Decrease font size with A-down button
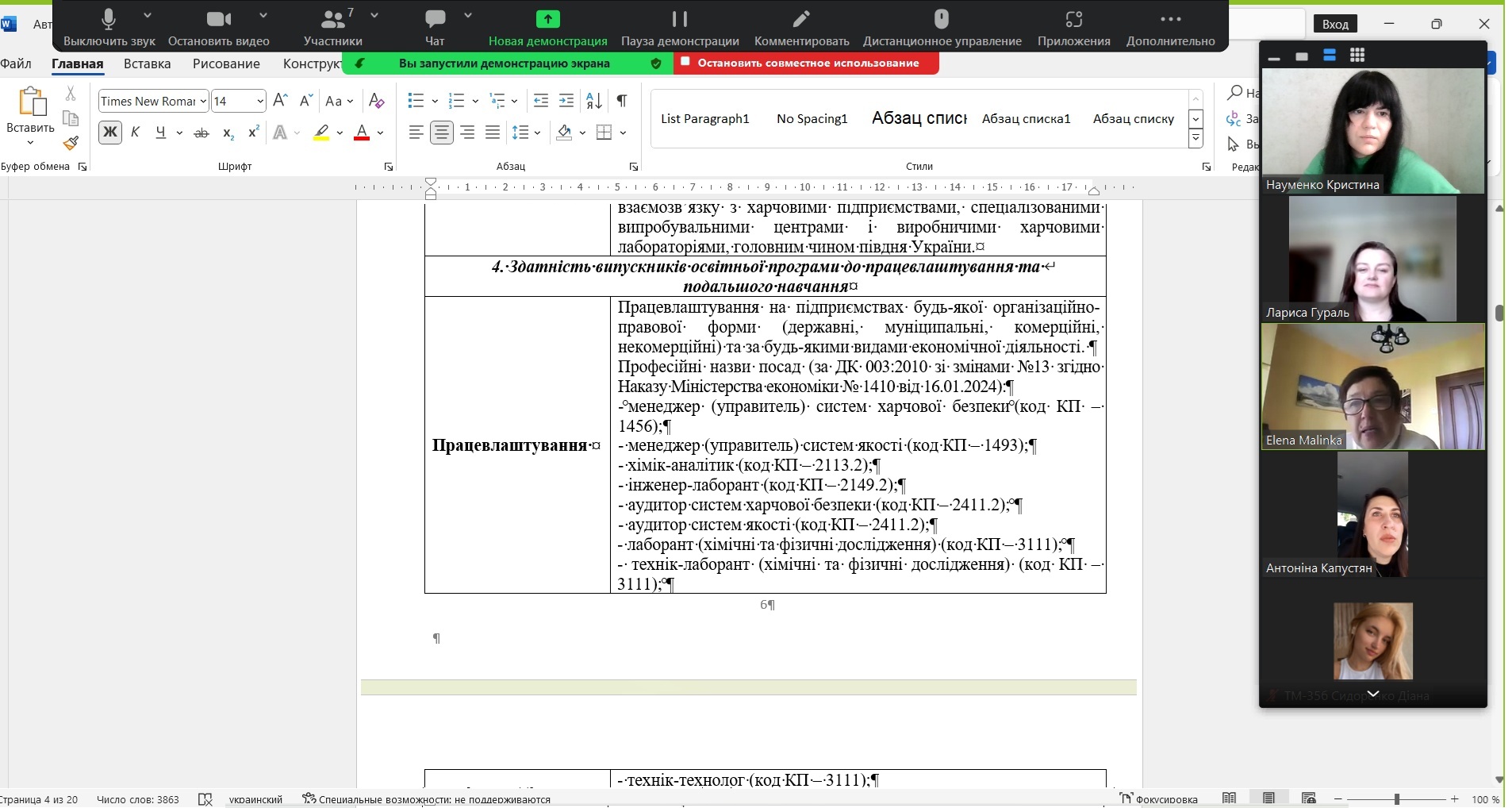Image resolution: width=1512 pixels, height=808 pixels. point(305,101)
